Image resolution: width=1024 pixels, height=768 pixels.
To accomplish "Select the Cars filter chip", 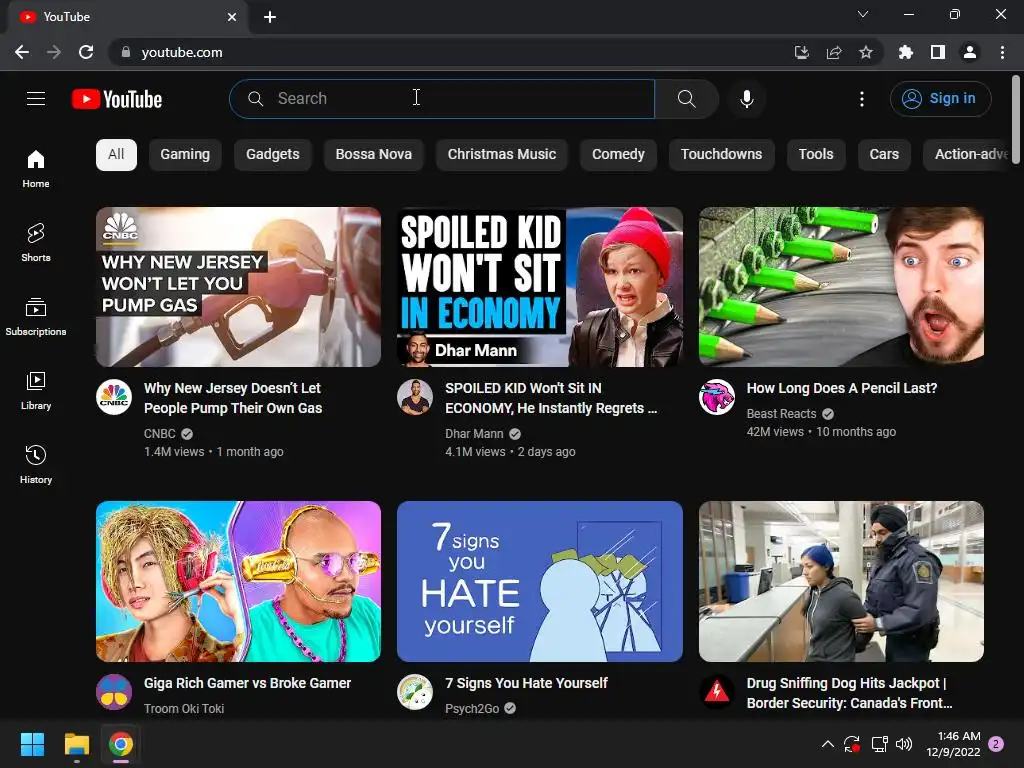I will click(884, 155).
